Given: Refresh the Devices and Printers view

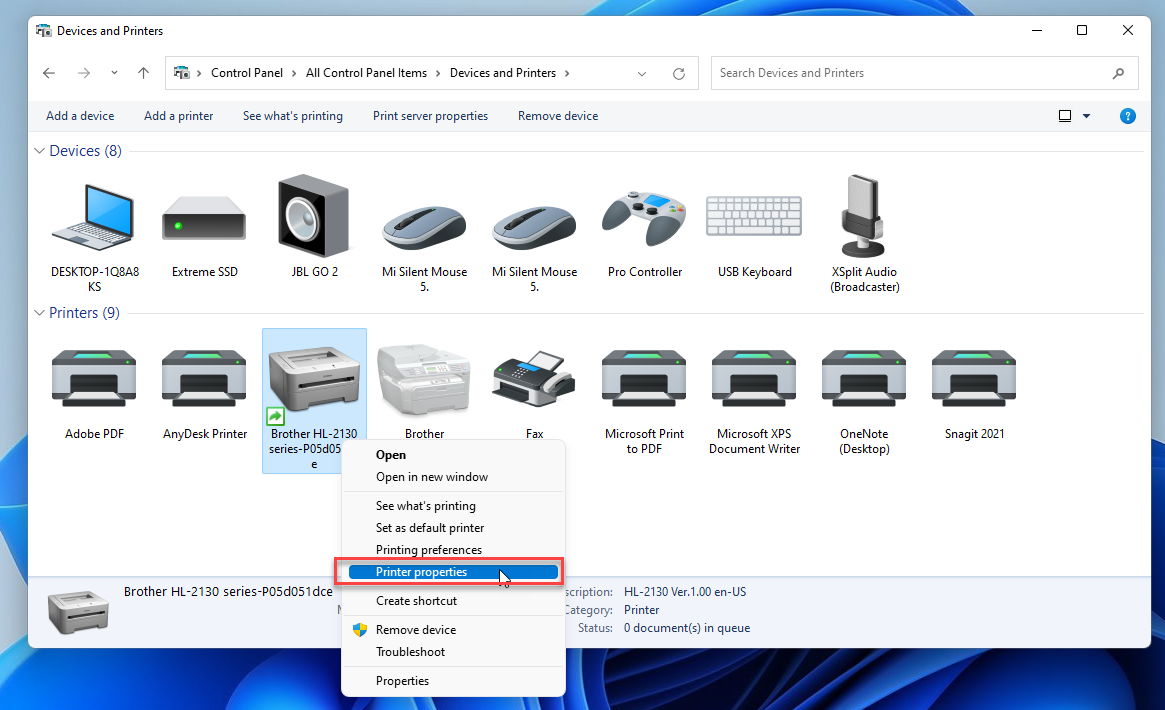Looking at the screenshot, I should (x=678, y=74).
